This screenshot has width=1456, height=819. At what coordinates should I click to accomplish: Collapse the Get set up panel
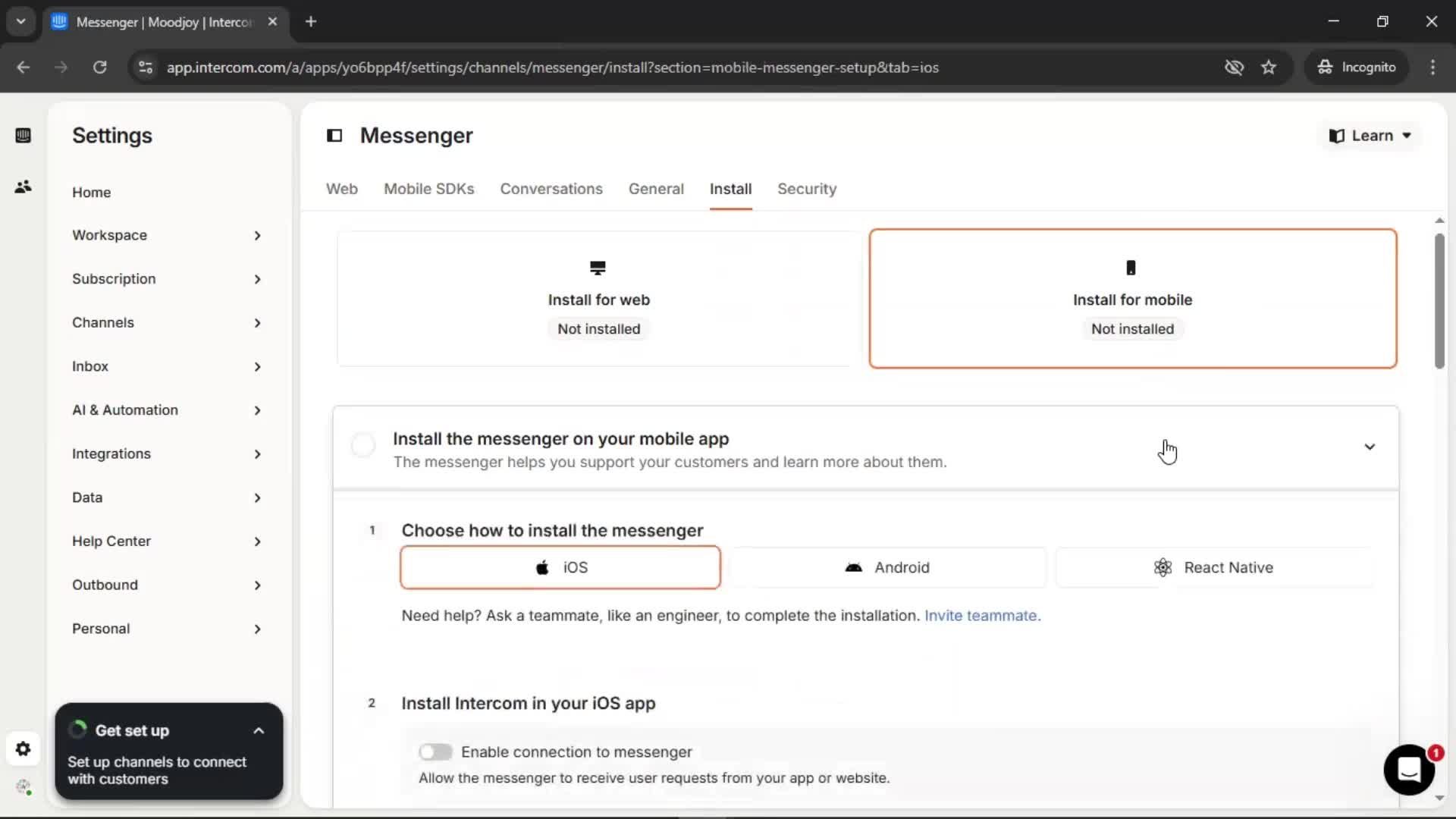click(x=259, y=731)
